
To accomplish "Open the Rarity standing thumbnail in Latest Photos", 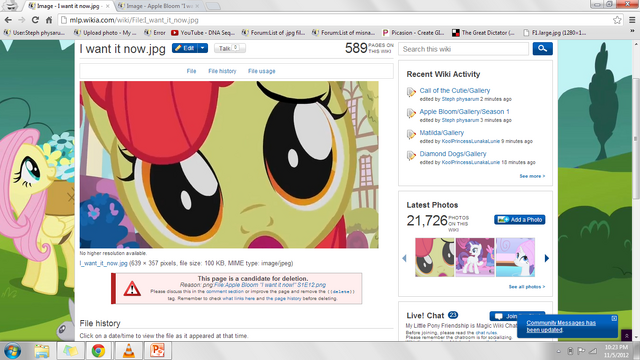I will [x=475, y=257].
